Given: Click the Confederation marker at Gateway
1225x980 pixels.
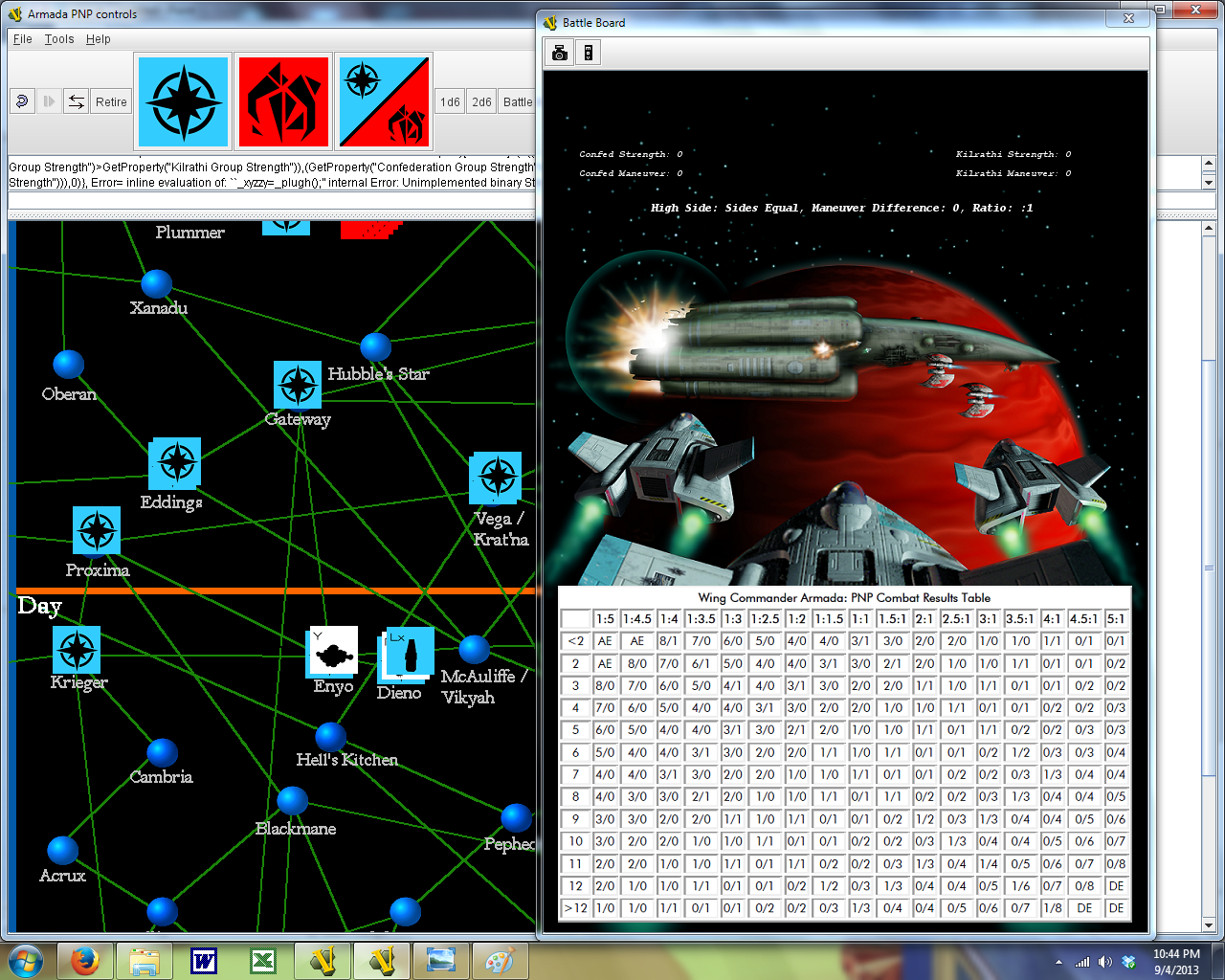Looking at the screenshot, I should click(298, 386).
